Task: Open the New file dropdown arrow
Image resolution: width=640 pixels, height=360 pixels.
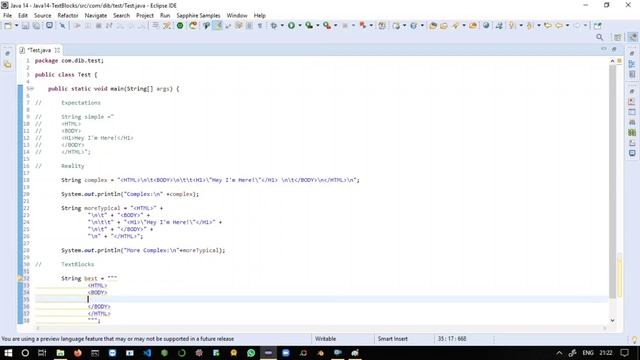Action: 16,26
